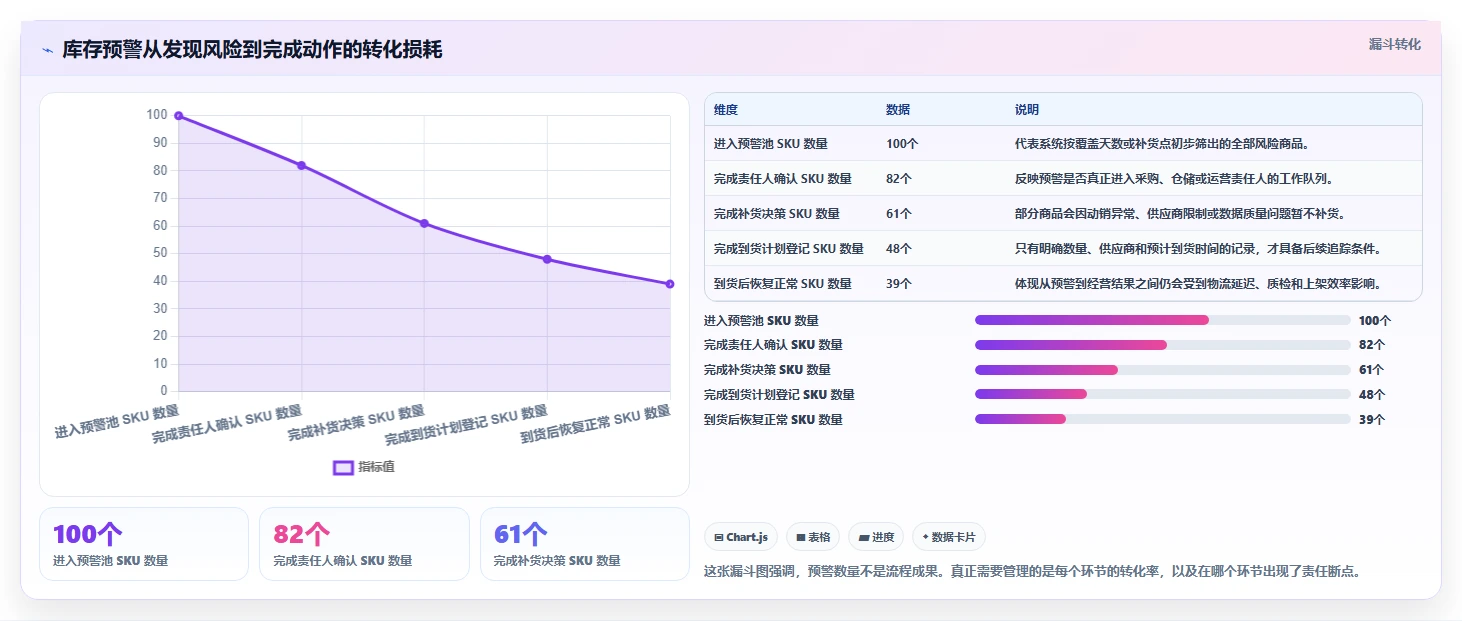Image resolution: width=1462 pixels, height=621 pixels.
Task: Open the 82个 完成责任人确认 data card
Action: (x=364, y=544)
